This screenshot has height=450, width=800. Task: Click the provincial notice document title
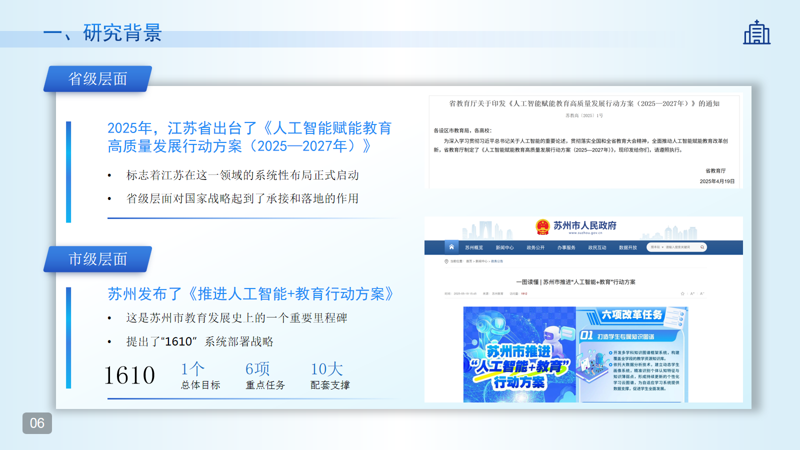584,103
